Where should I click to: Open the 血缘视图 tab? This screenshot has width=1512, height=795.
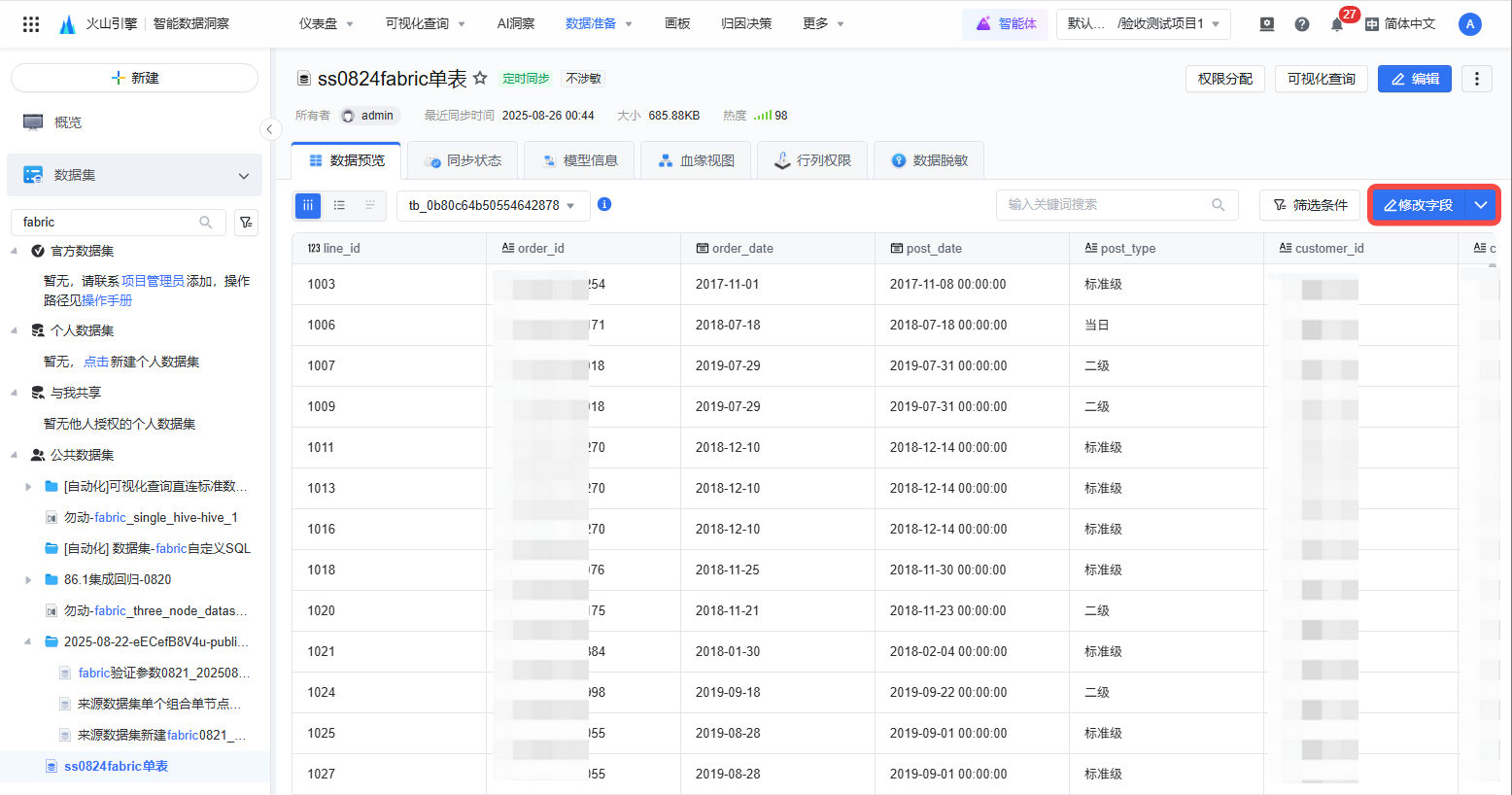pyautogui.click(x=697, y=160)
